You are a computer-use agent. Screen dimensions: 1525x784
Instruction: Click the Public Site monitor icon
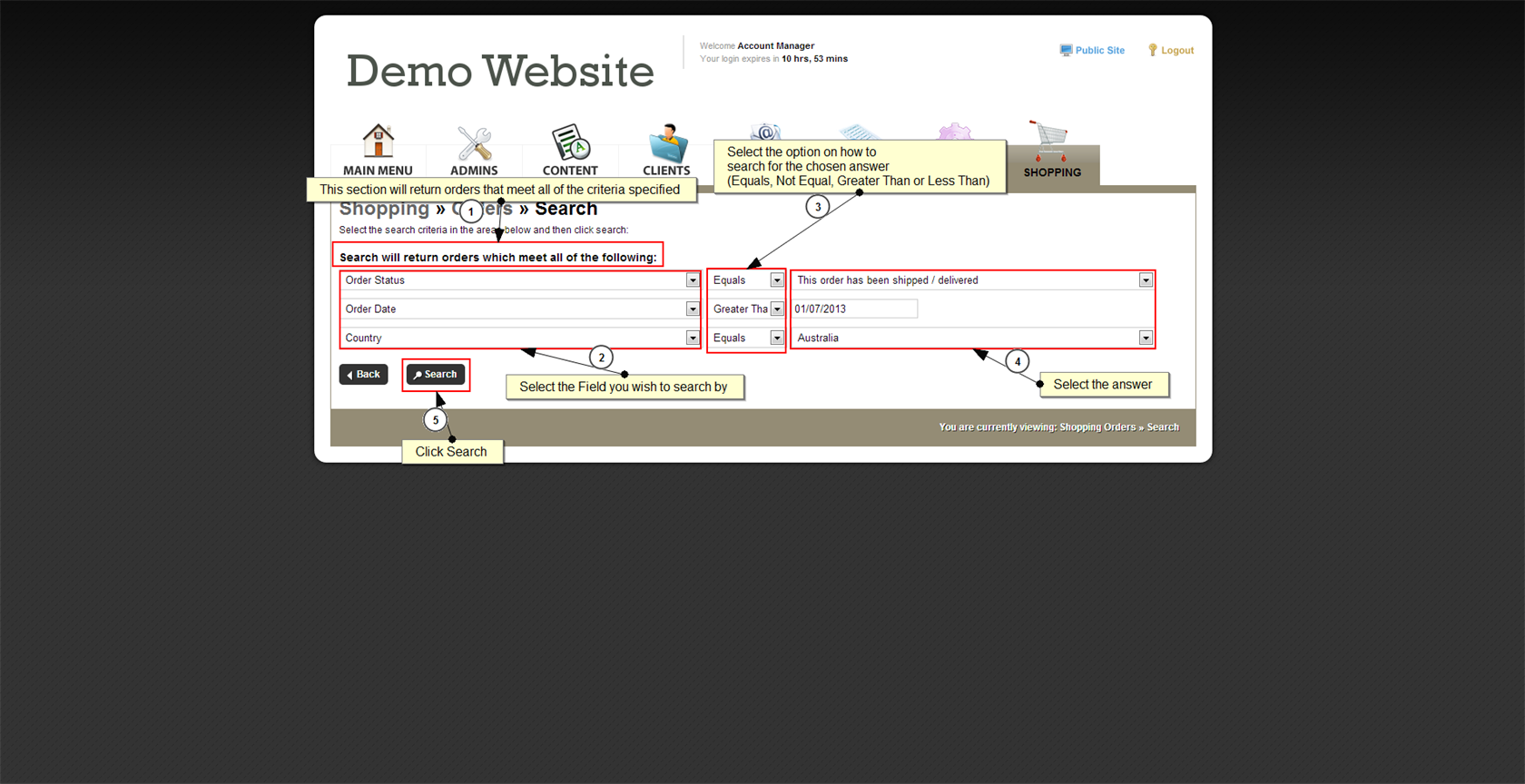coord(1066,51)
